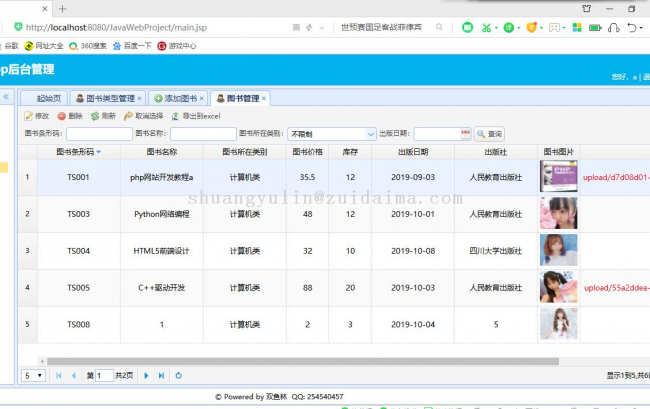Collapse the left sidebar panel

6,97
